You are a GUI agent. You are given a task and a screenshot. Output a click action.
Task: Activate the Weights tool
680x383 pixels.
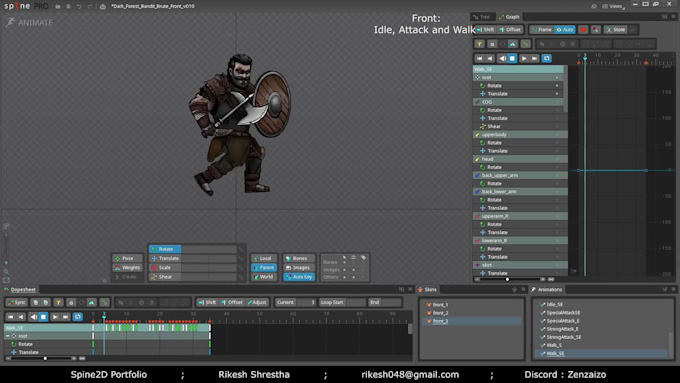pyautogui.click(x=127, y=268)
